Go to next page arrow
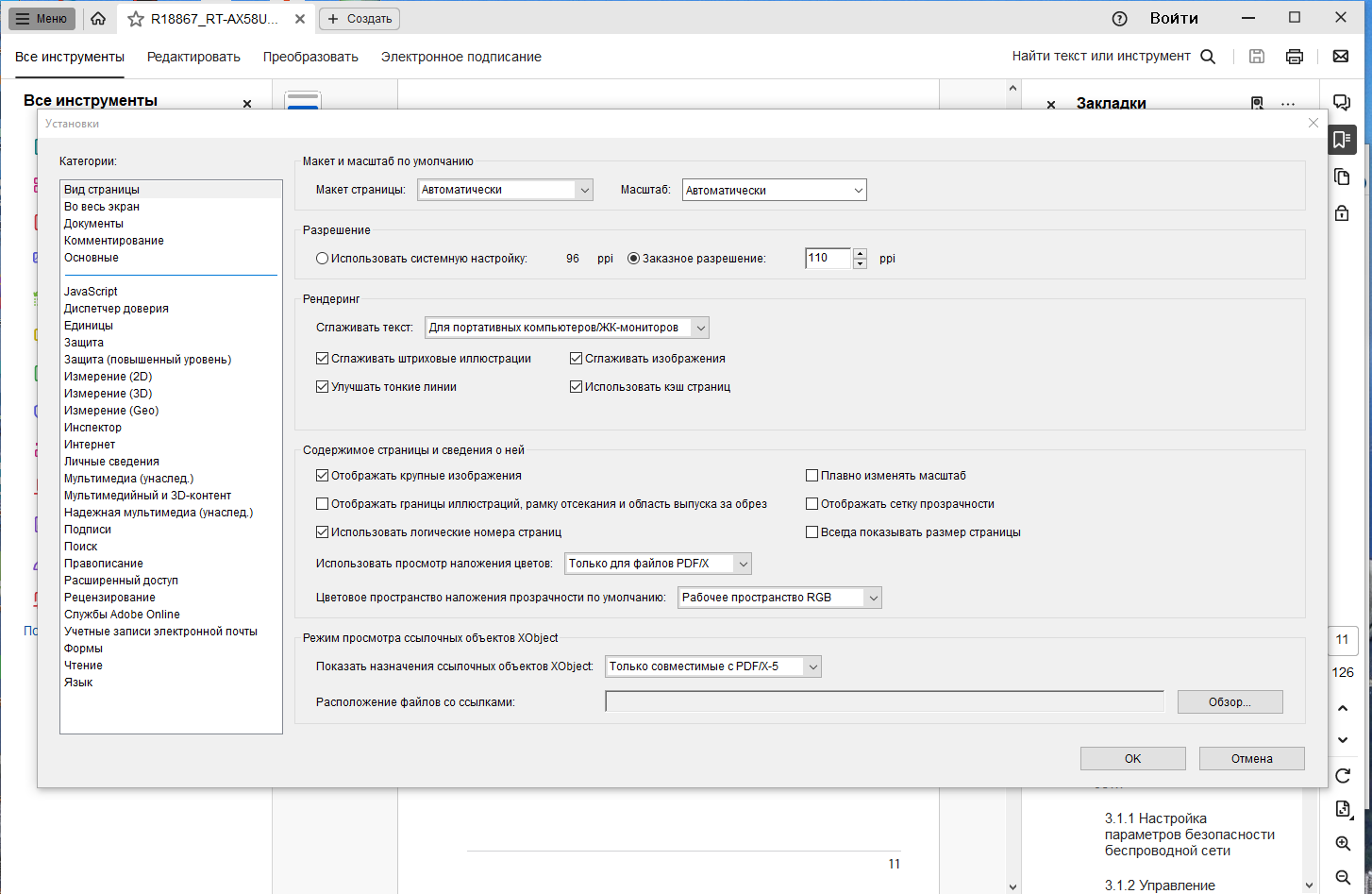Viewport: 1372px width, 894px height. pyautogui.click(x=1343, y=740)
